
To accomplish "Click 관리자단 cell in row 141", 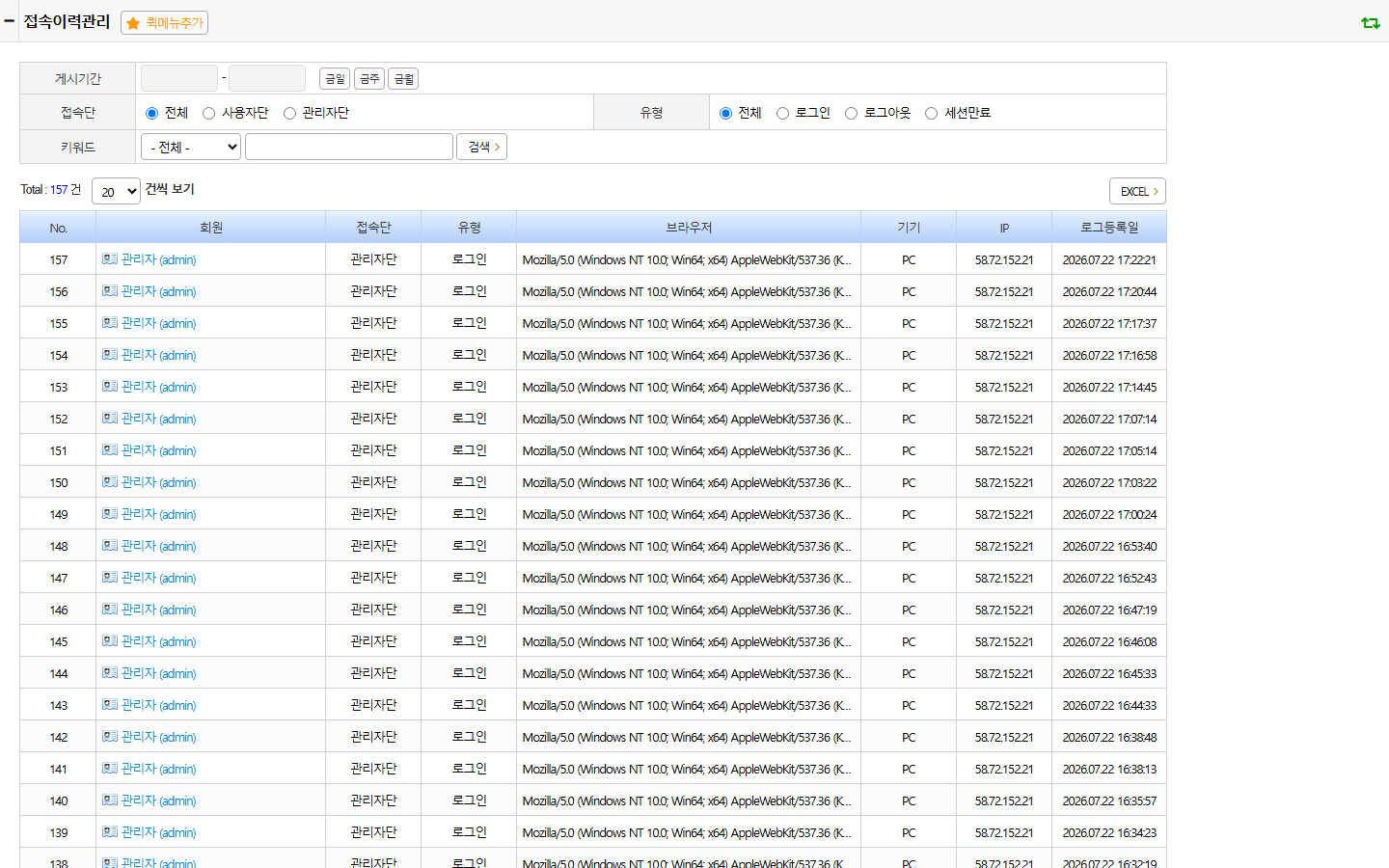I will point(374,769).
